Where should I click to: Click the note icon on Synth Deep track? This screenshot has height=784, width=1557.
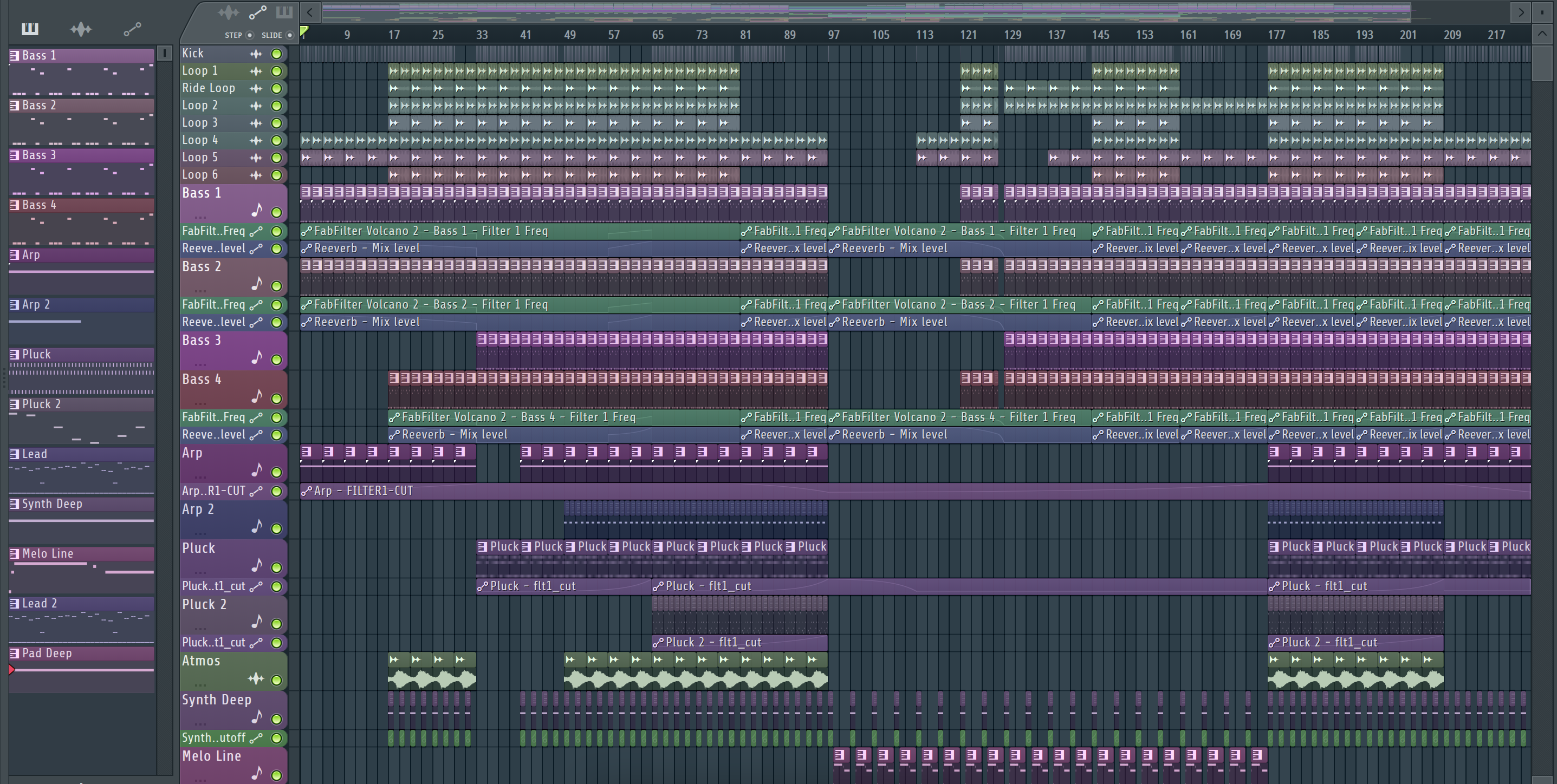pyautogui.click(x=257, y=717)
